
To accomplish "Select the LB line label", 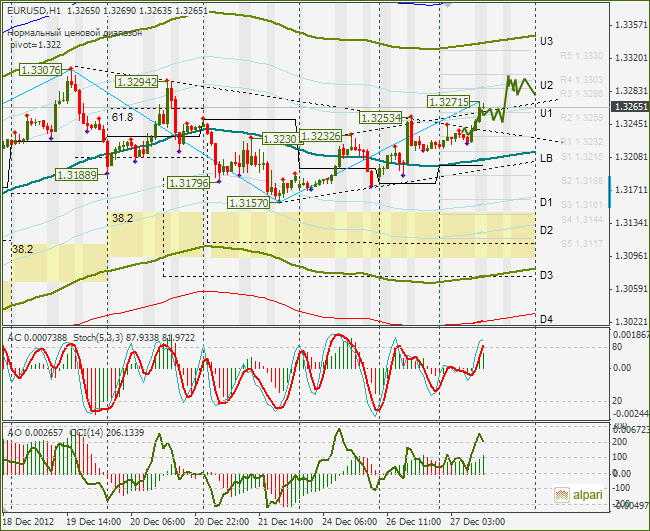I will [546, 158].
